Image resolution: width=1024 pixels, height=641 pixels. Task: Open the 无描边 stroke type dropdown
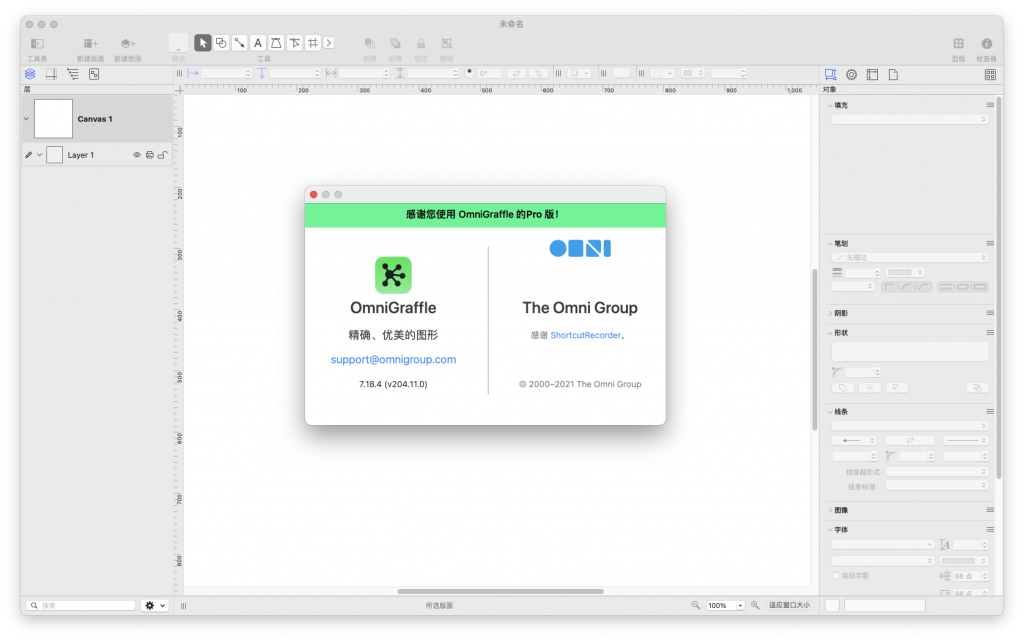909,258
